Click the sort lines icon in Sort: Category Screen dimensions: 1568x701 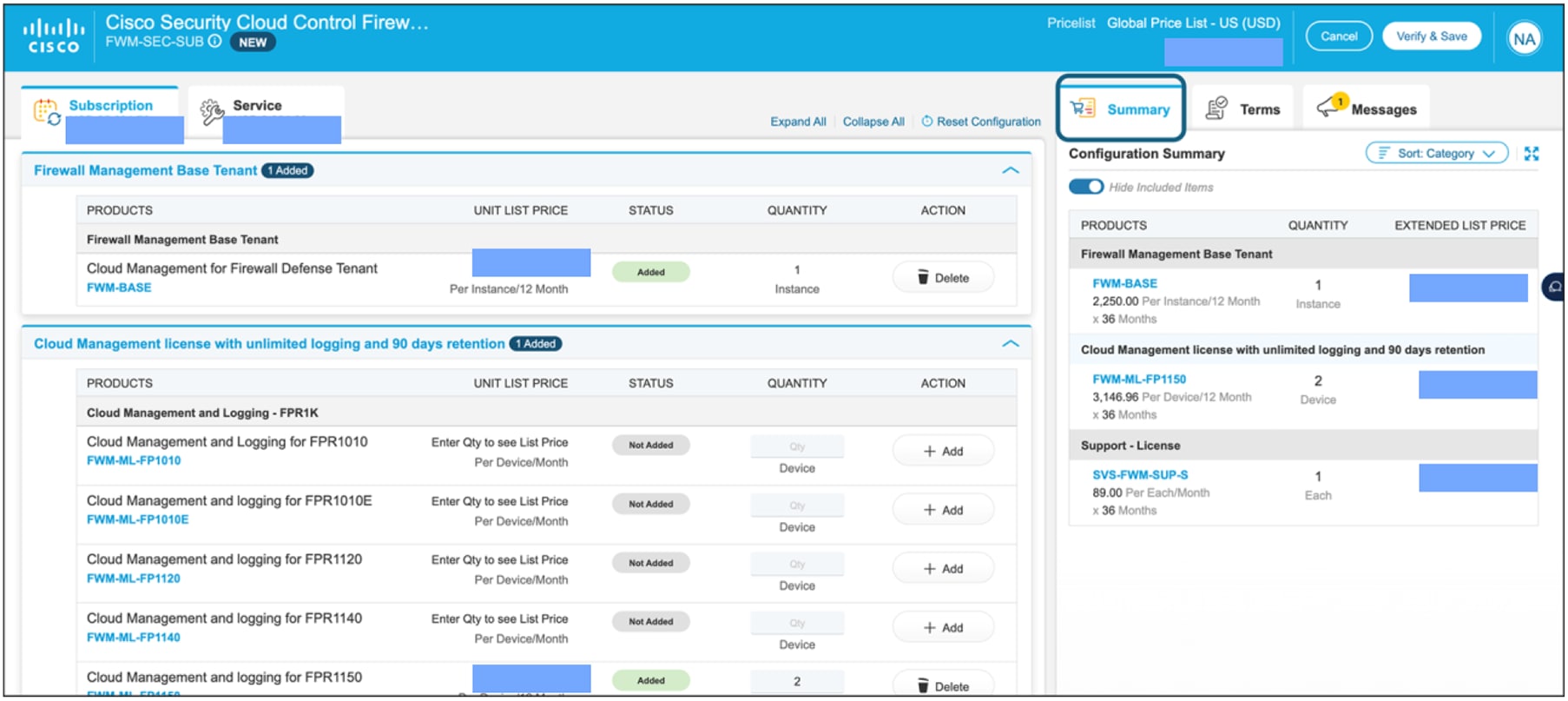(x=1384, y=154)
